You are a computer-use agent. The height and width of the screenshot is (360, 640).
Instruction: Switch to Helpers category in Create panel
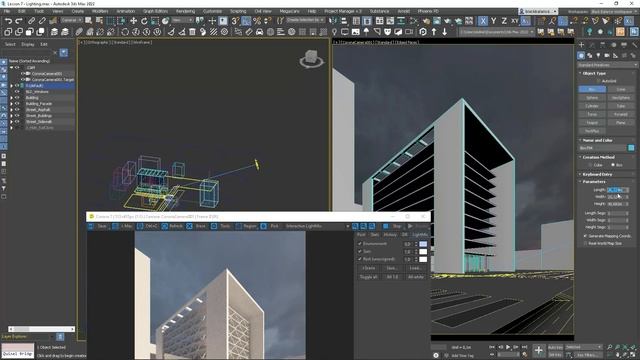pyautogui.click(x=616, y=56)
